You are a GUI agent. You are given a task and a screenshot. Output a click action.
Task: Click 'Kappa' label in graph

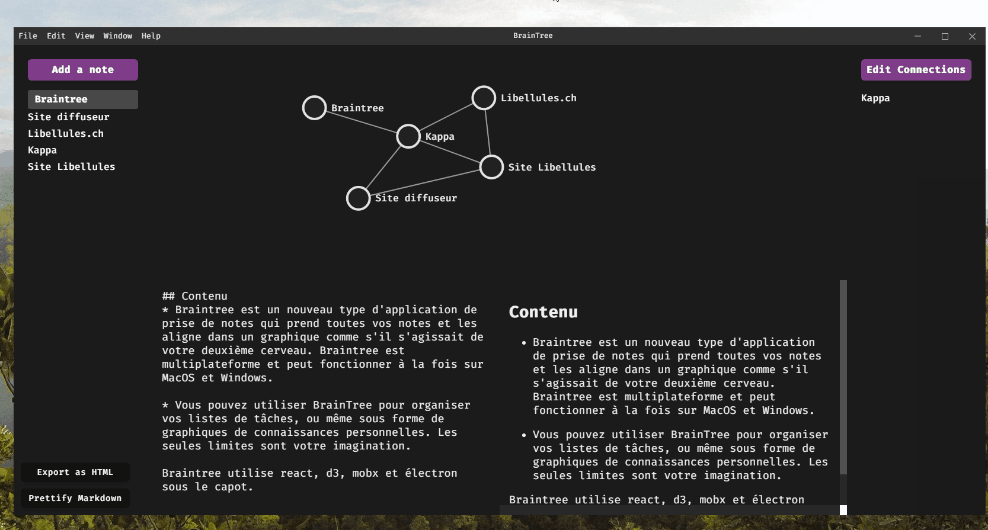440,136
